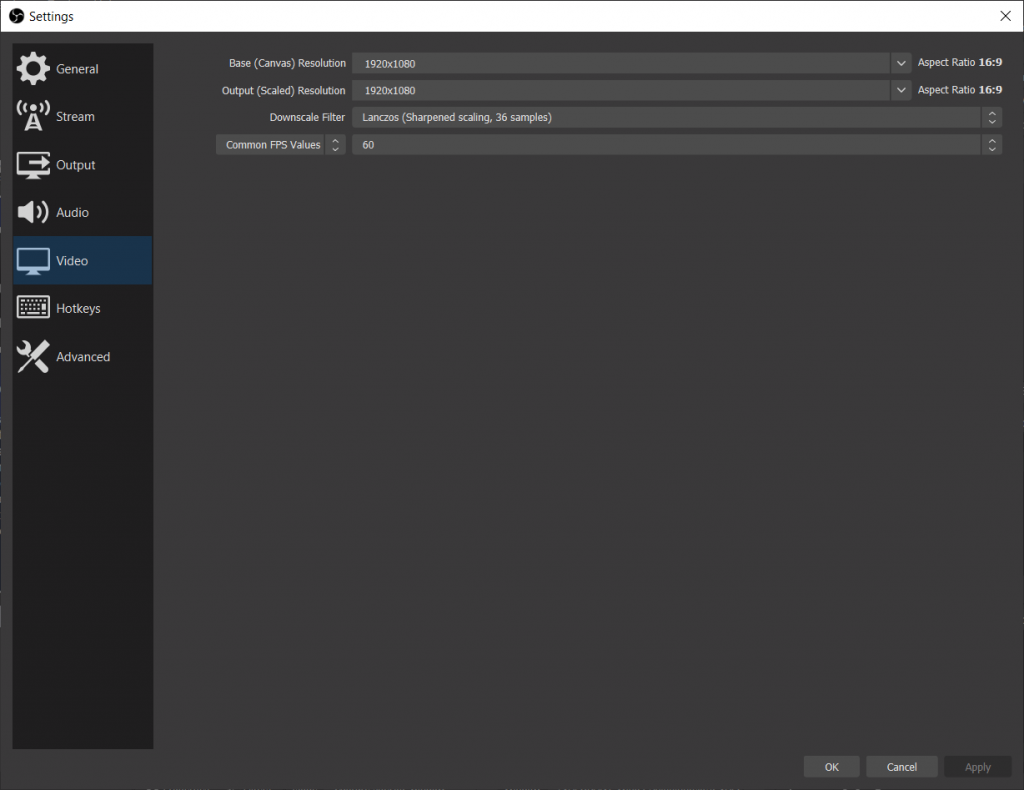Screen dimensions: 1024x790
Task: Click the 1920x1080 base resolution value
Action: [500, 63]
